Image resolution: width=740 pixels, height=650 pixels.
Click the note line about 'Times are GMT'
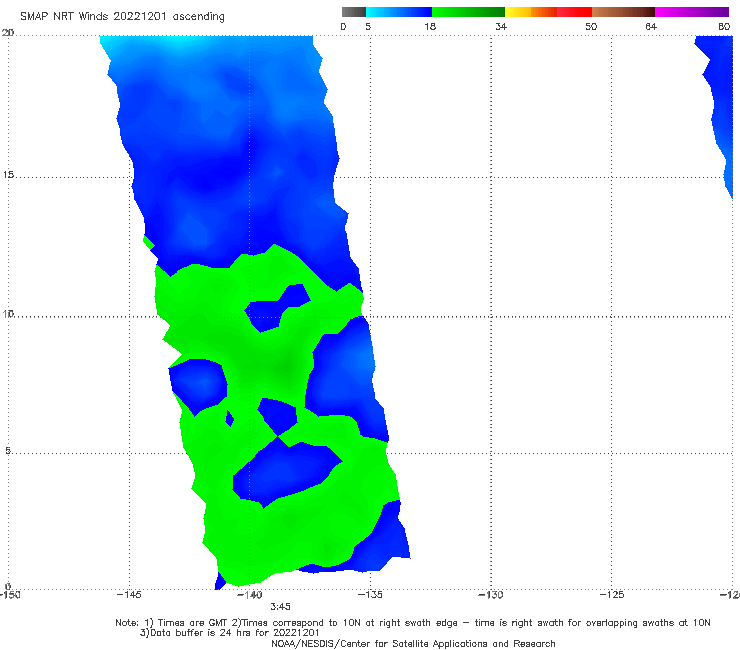413,623
